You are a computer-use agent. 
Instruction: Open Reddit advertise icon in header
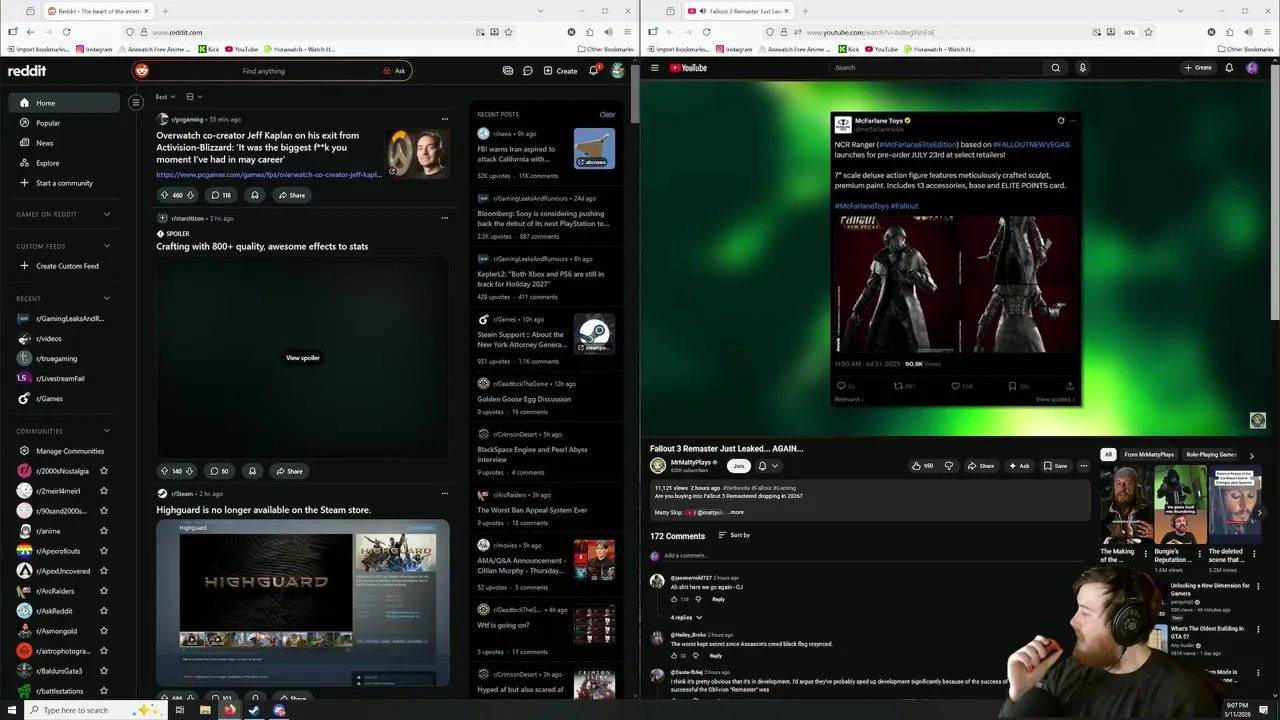pos(508,71)
